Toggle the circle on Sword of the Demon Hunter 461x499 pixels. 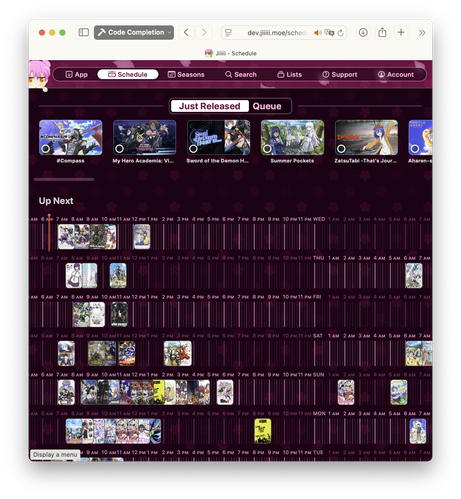(x=193, y=149)
